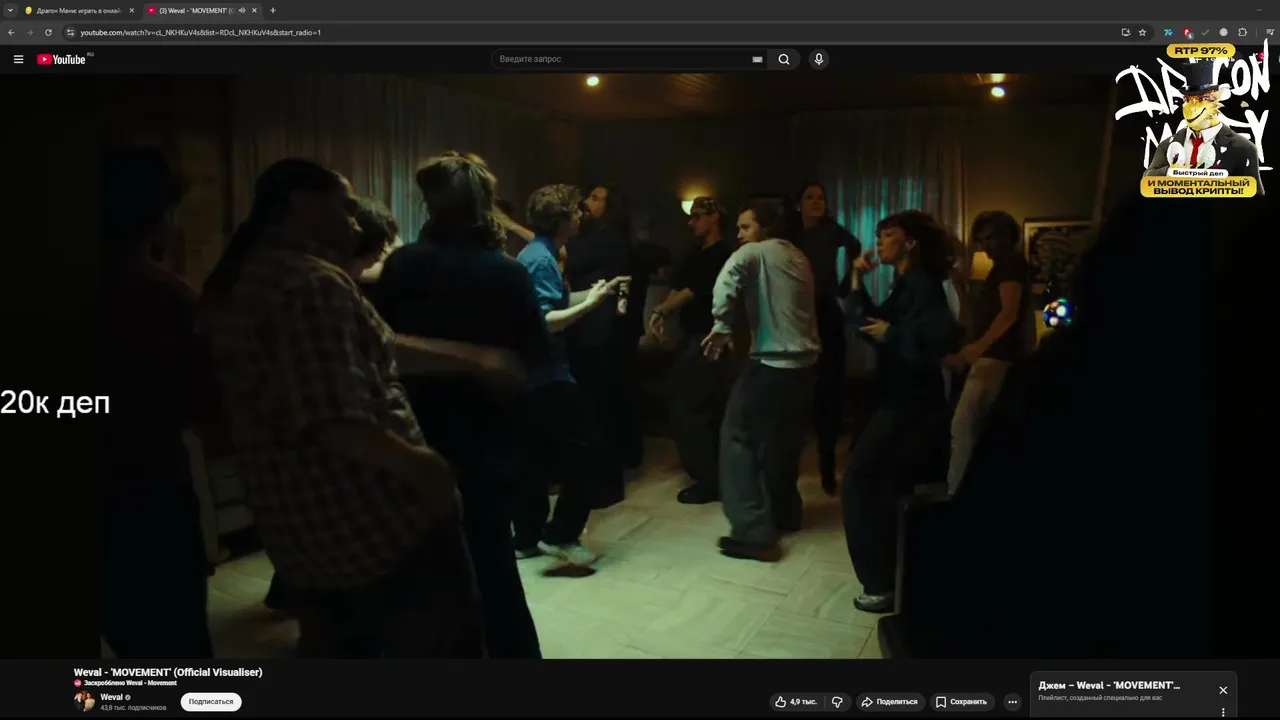Click the install app icon in address bar

(x=1125, y=32)
